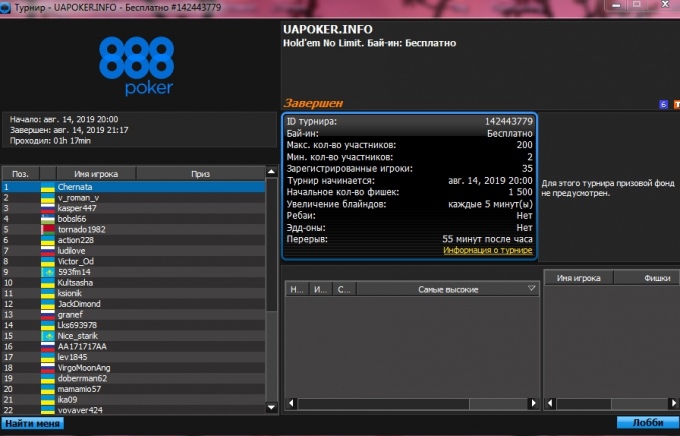Viewport: 680px width, 436px height.
Task: Click the Лобби button
Action: tap(648, 423)
